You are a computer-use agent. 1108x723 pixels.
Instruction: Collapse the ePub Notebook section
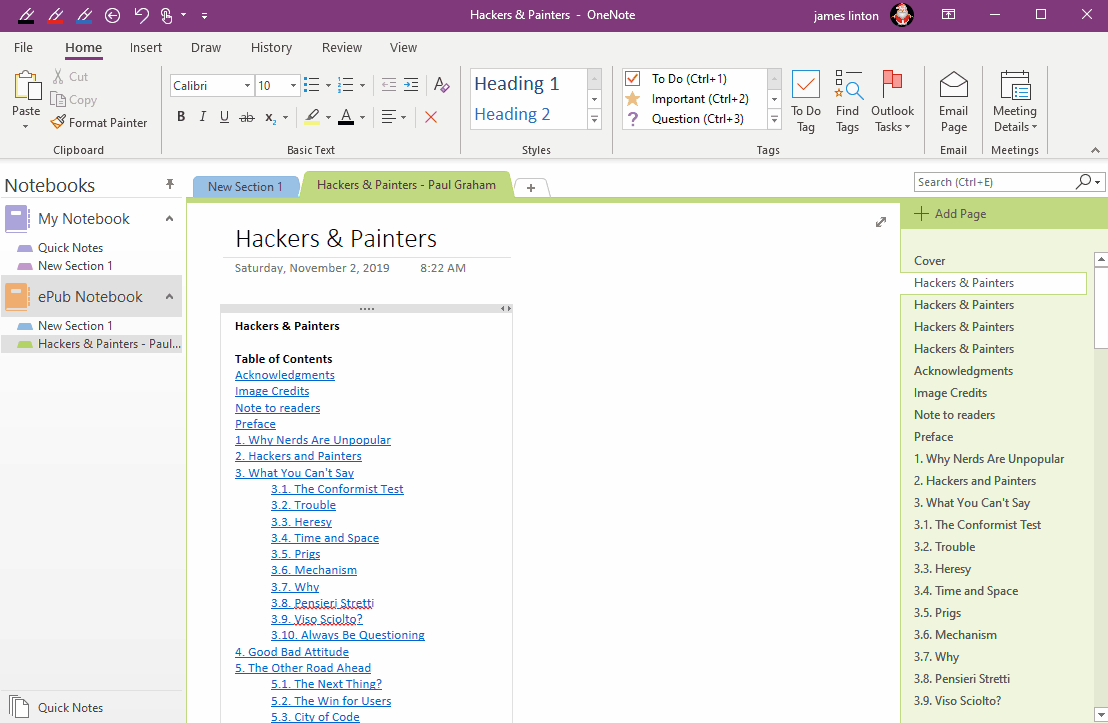(169, 296)
